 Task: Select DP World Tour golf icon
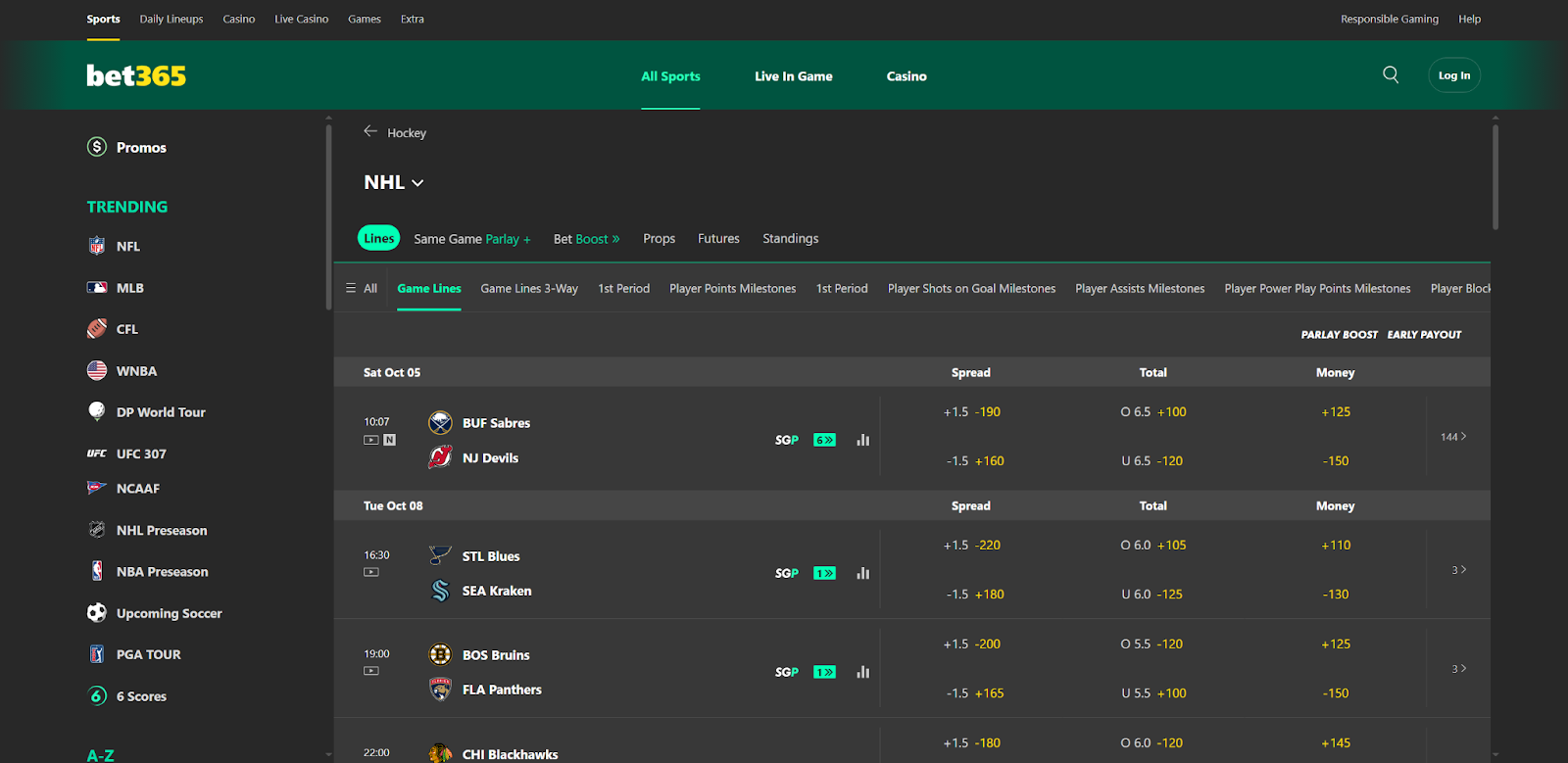pyautogui.click(x=96, y=411)
